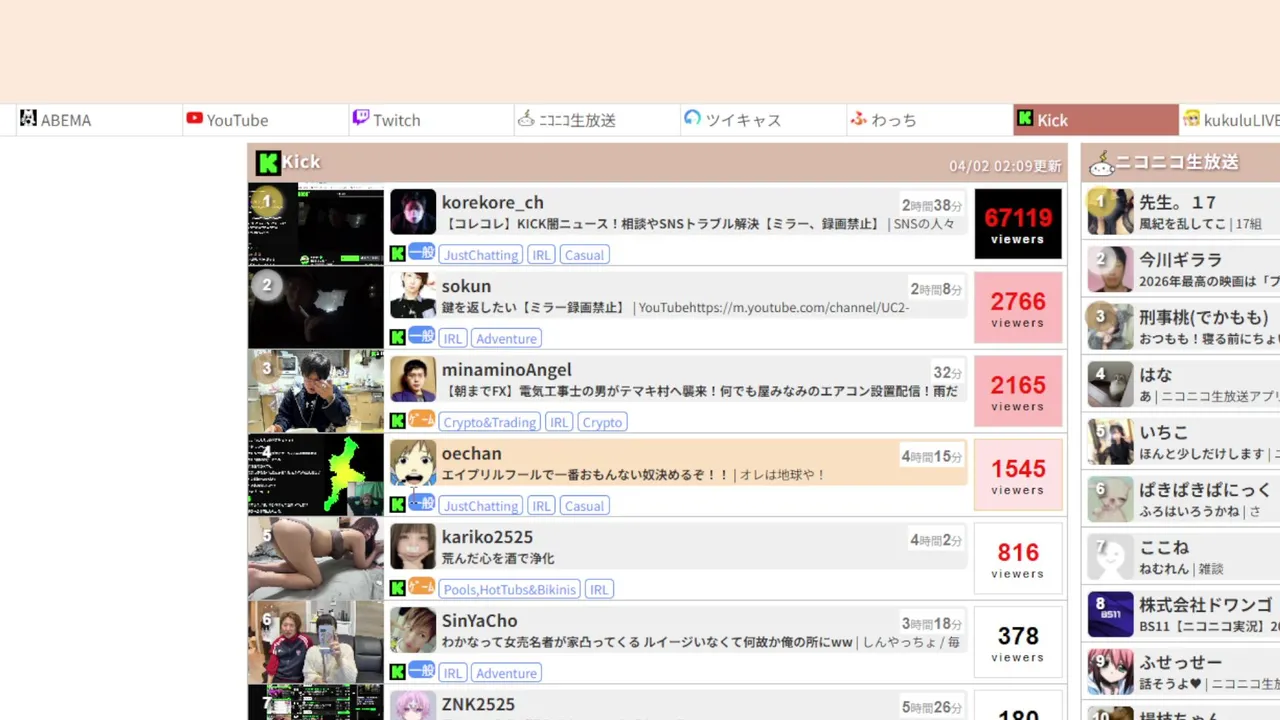Open SinYaCho channel name link
The width and height of the screenshot is (1280, 720).
[x=482, y=621]
